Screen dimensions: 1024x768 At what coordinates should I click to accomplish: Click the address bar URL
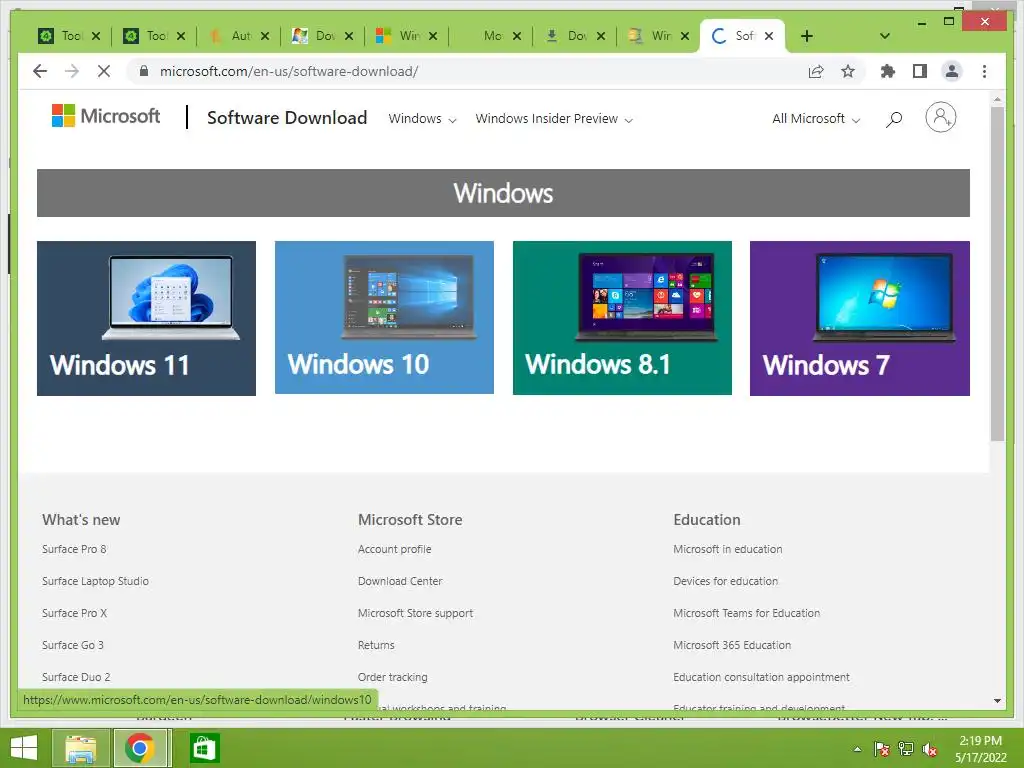[289, 71]
